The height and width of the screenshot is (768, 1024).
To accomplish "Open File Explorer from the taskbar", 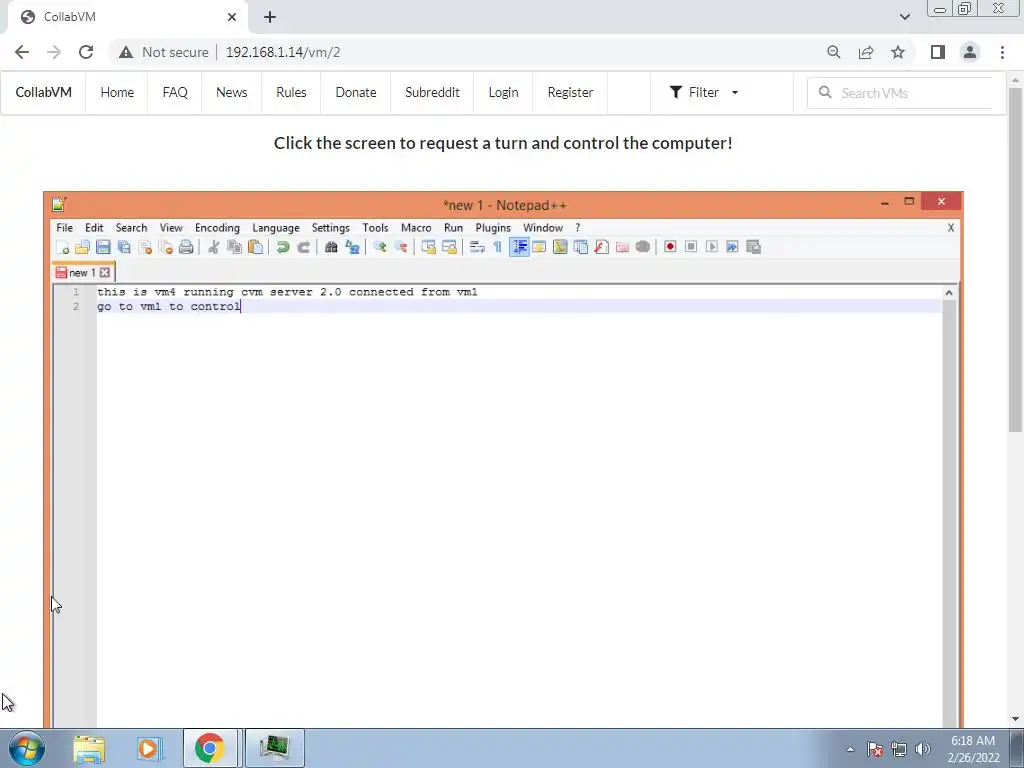I will click(89, 748).
